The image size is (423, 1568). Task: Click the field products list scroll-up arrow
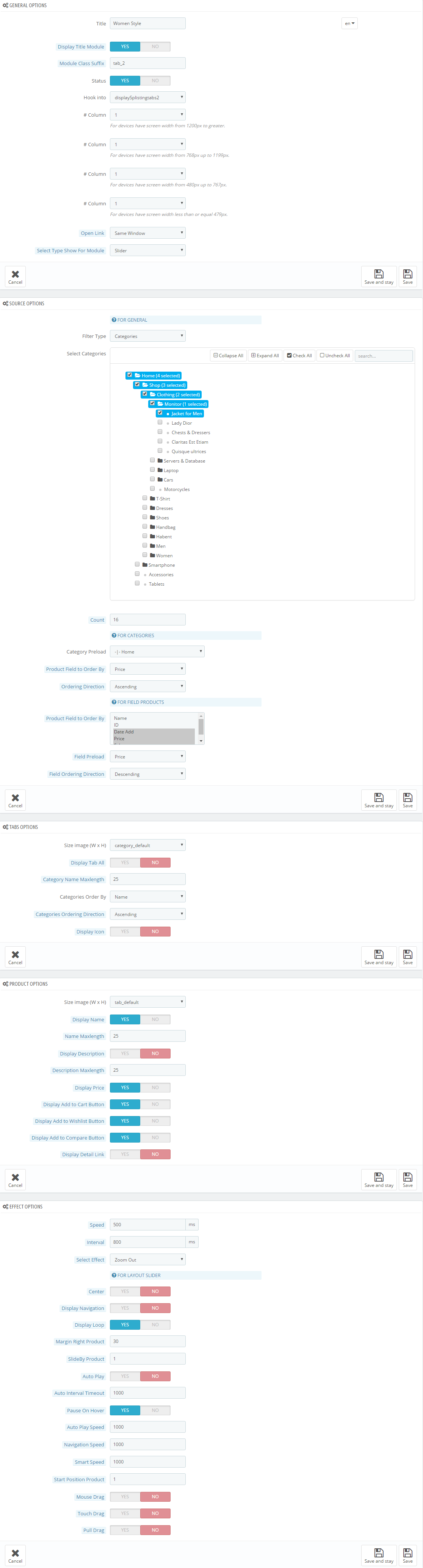coord(201,716)
